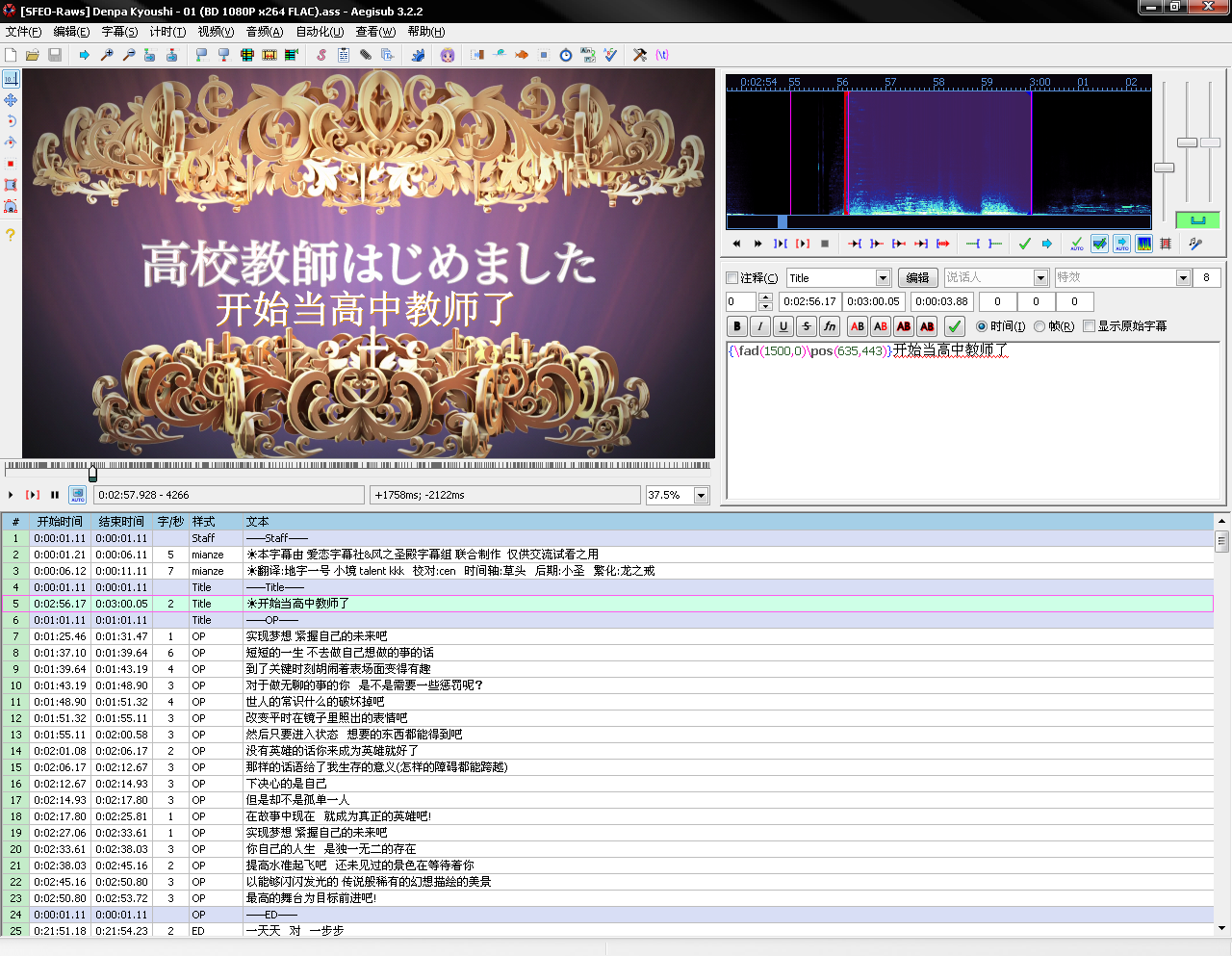The width and height of the screenshot is (1232, 956).
Task: Toggle the override tags {\t} icon
Action: 662,55
